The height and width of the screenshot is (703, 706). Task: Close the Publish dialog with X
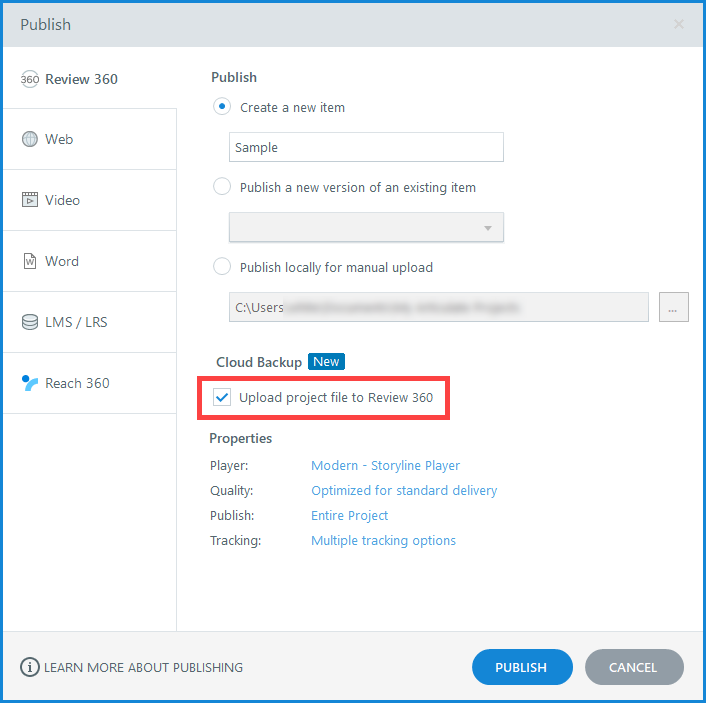(679, 24)
